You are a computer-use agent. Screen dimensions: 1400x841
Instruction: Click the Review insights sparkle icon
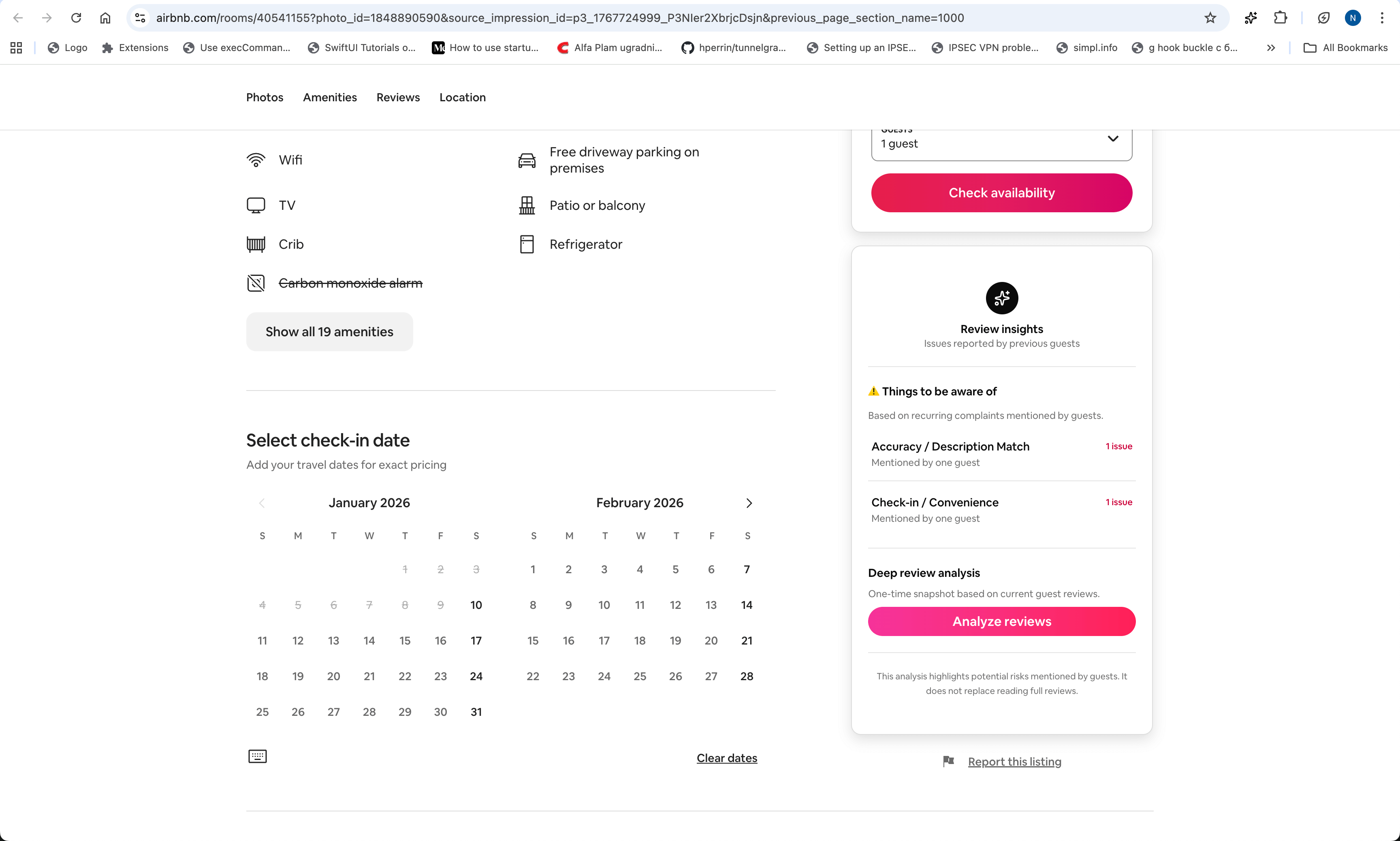pos(1001,298)
